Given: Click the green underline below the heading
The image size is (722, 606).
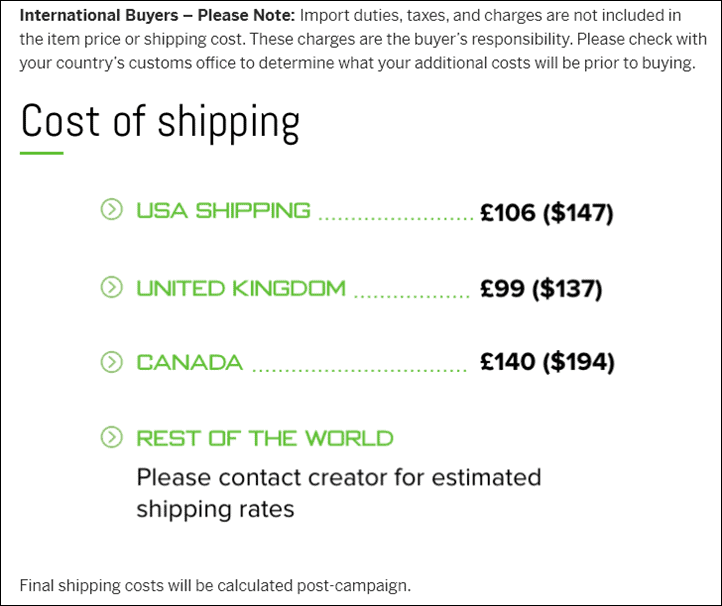Looking at the screenshot, I should pyautogui.click(x=41, y=153).
